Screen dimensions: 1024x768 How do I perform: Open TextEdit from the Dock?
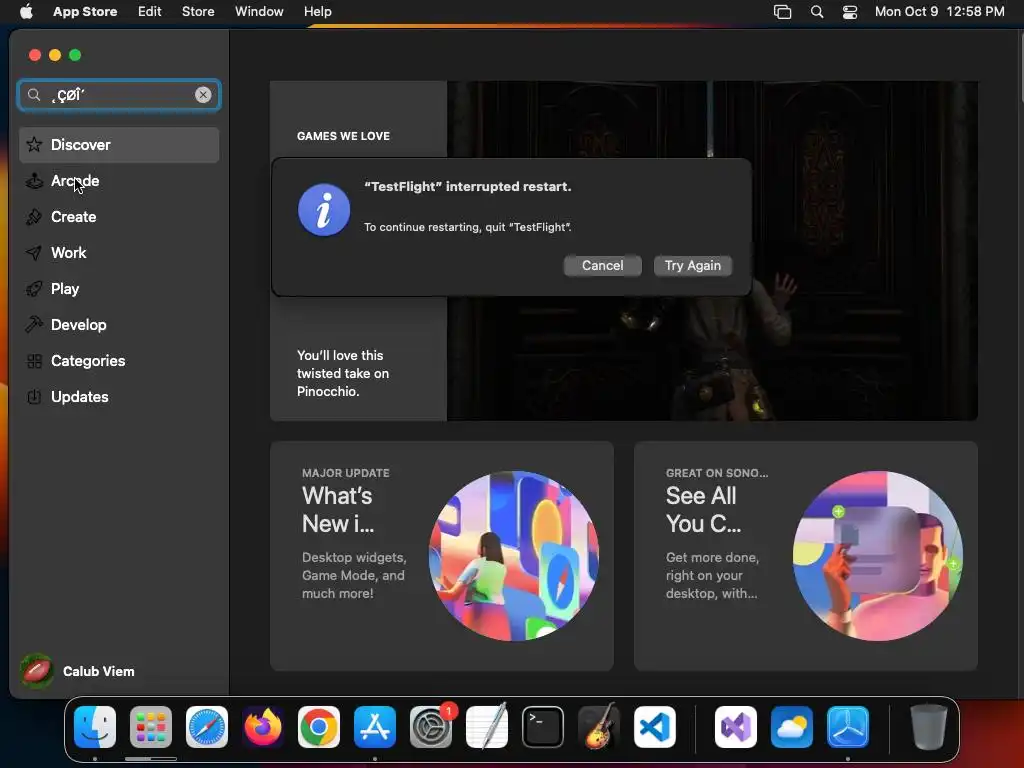[x=487, y=727]
